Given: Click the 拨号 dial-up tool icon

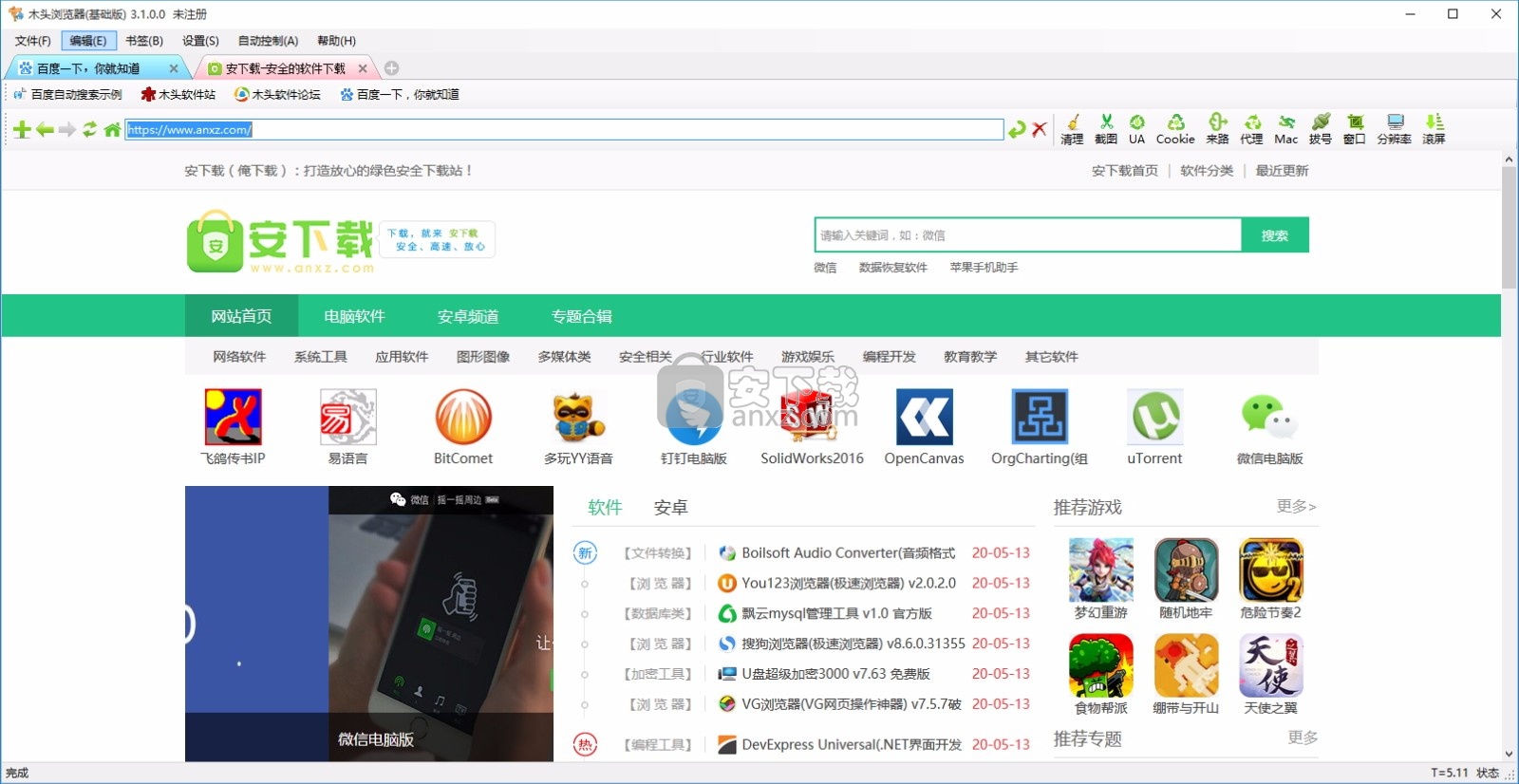Looking at the screenshot, I should [1320, 129].
